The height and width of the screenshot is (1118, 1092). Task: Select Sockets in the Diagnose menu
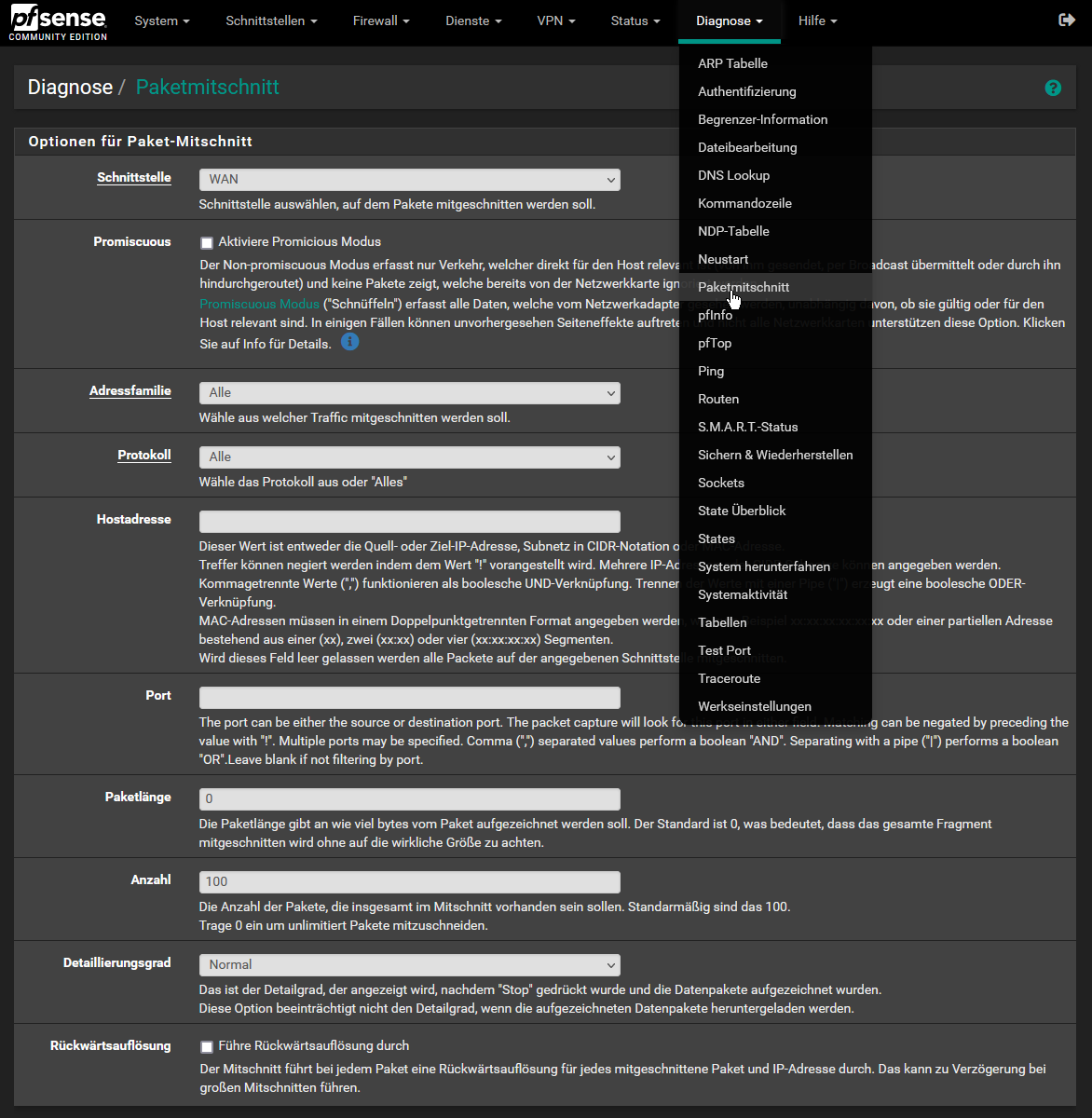tap(775, 483)
